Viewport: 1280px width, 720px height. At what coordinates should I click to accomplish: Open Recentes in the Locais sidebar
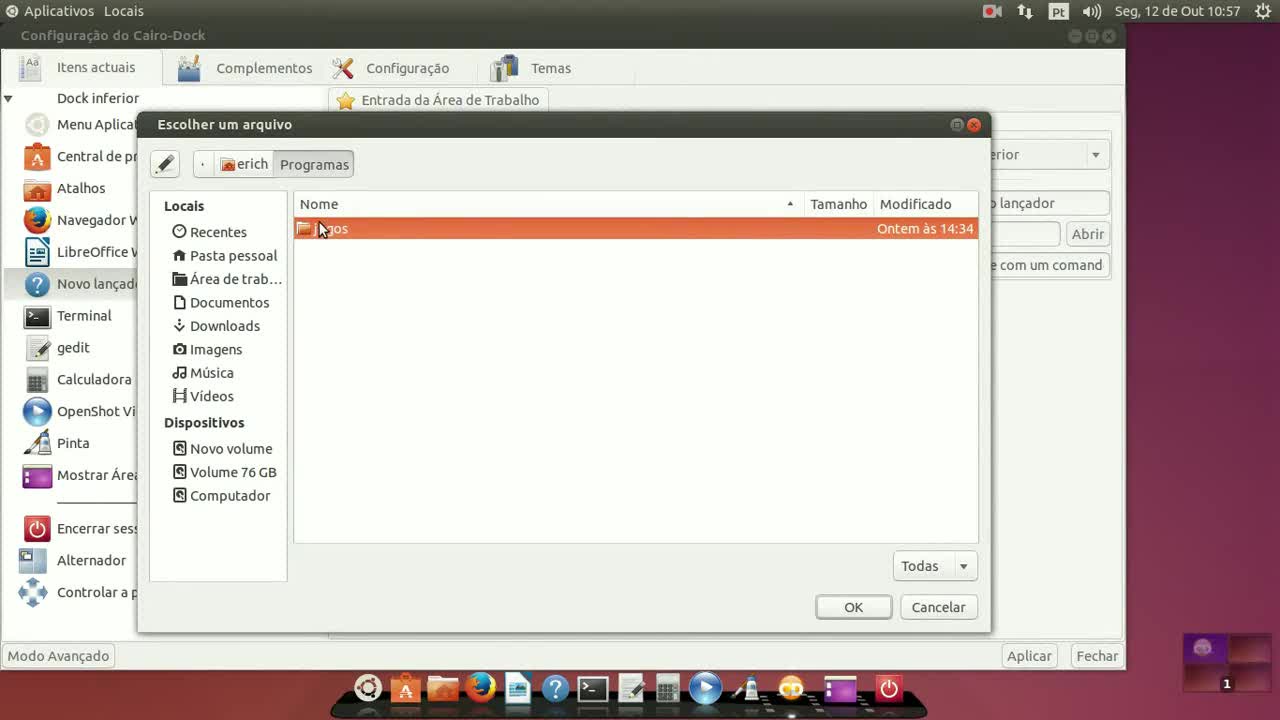218,232
